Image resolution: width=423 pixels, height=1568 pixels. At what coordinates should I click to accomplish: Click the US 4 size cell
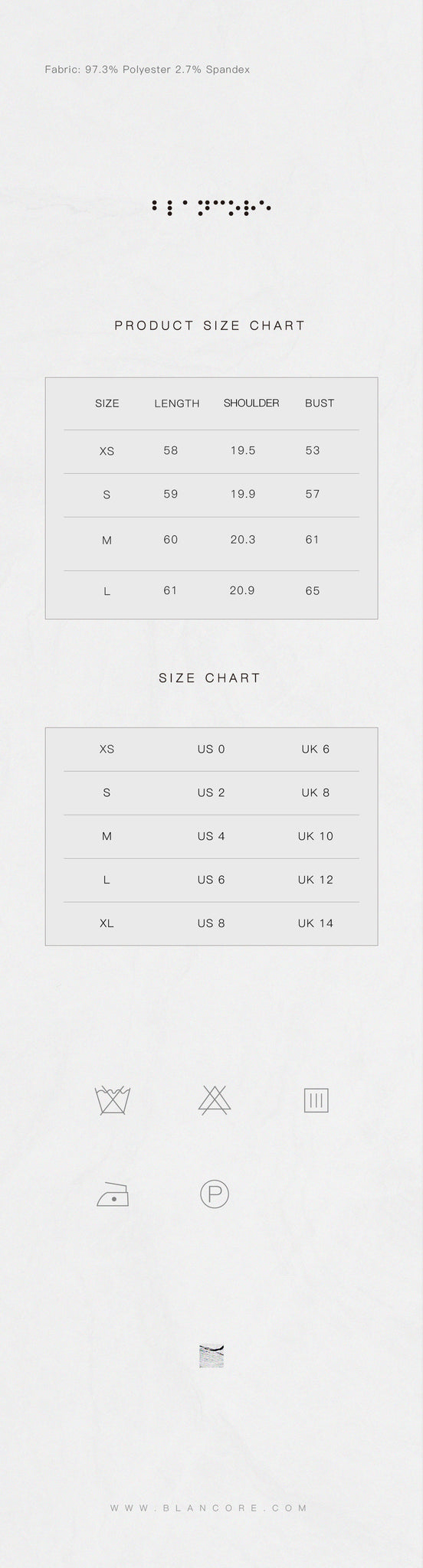pos(211,836)
